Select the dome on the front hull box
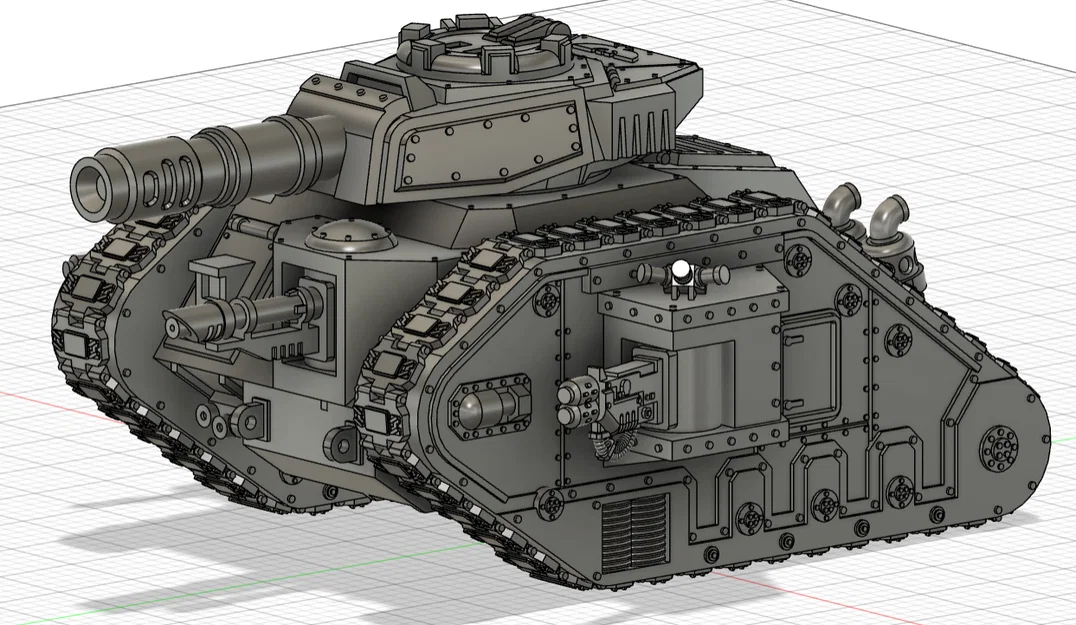The width and height of the screenshot is (1076, 625). coord(351,235)
